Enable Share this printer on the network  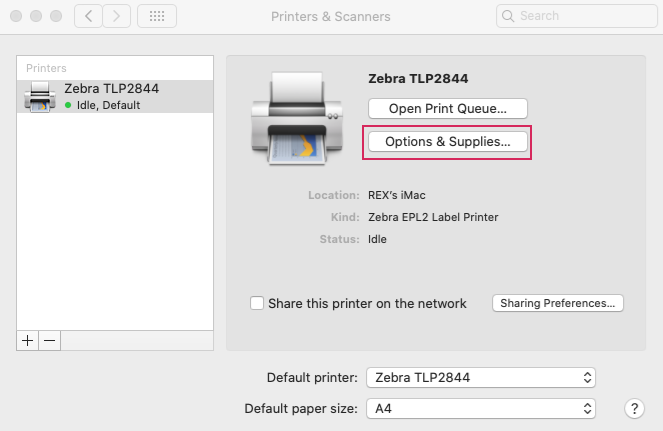tap(257, 303)
